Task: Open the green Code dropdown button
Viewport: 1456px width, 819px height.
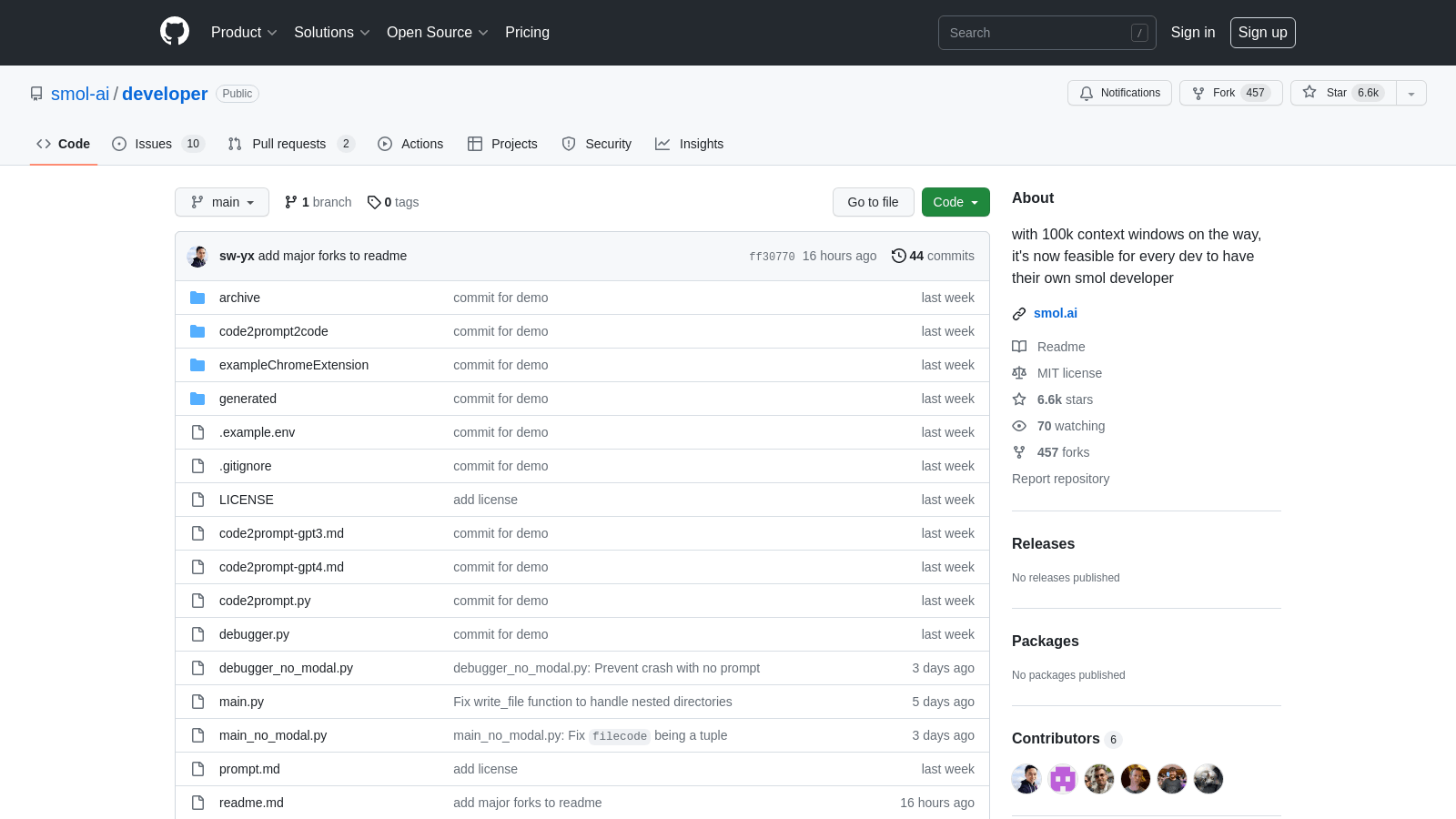Action: pos(955,202)
